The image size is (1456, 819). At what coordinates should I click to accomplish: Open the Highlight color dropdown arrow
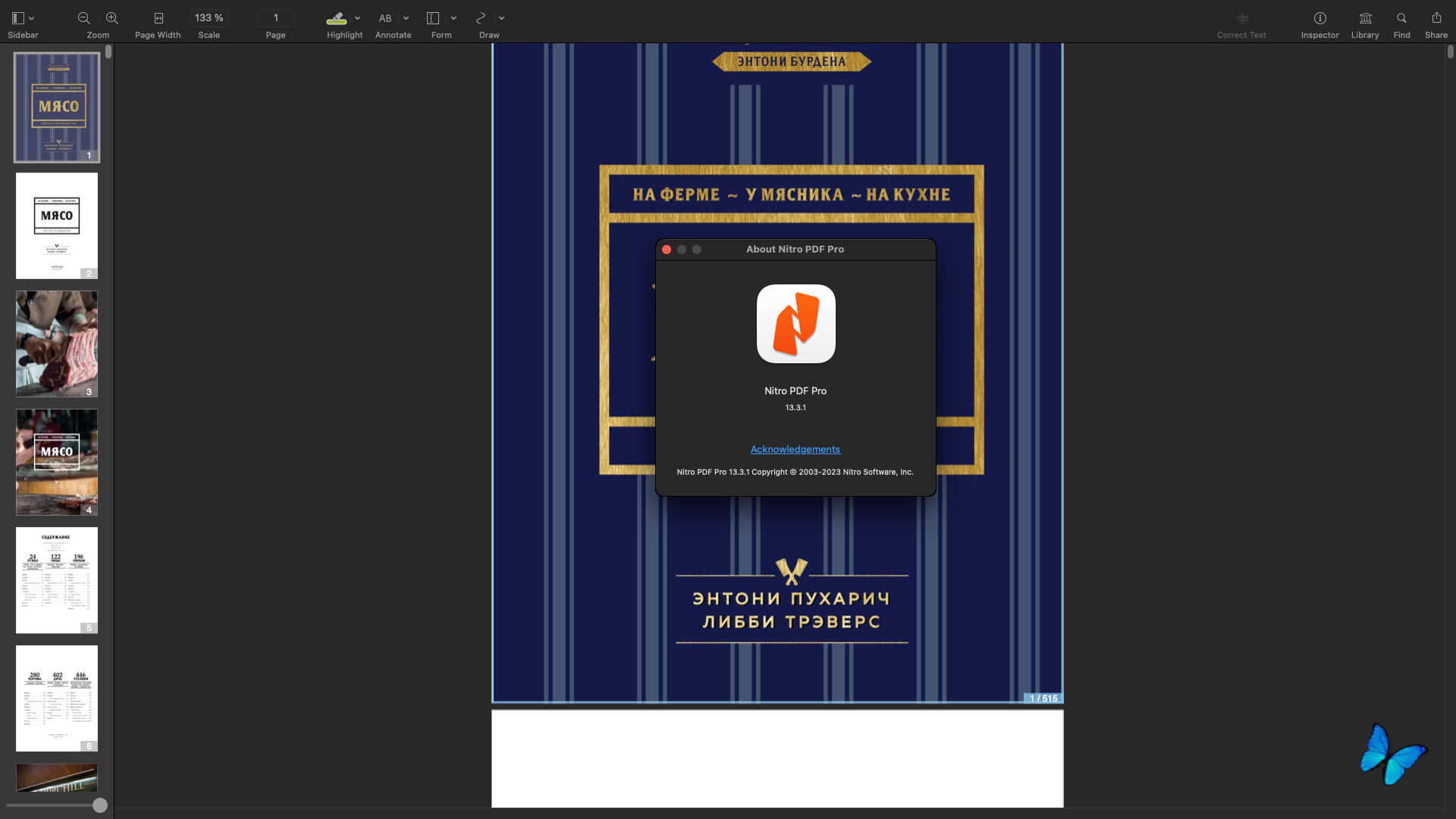[x=357, y=18]
